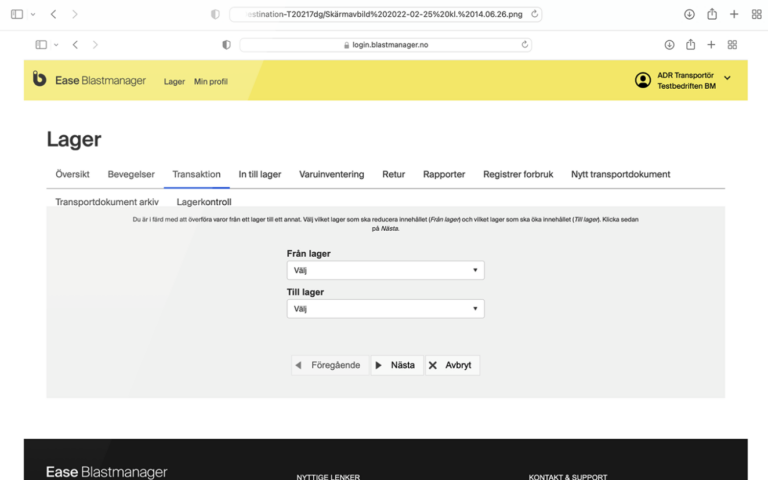
Task: Open the outer browser downloads icon
Action: coord(689,14)
